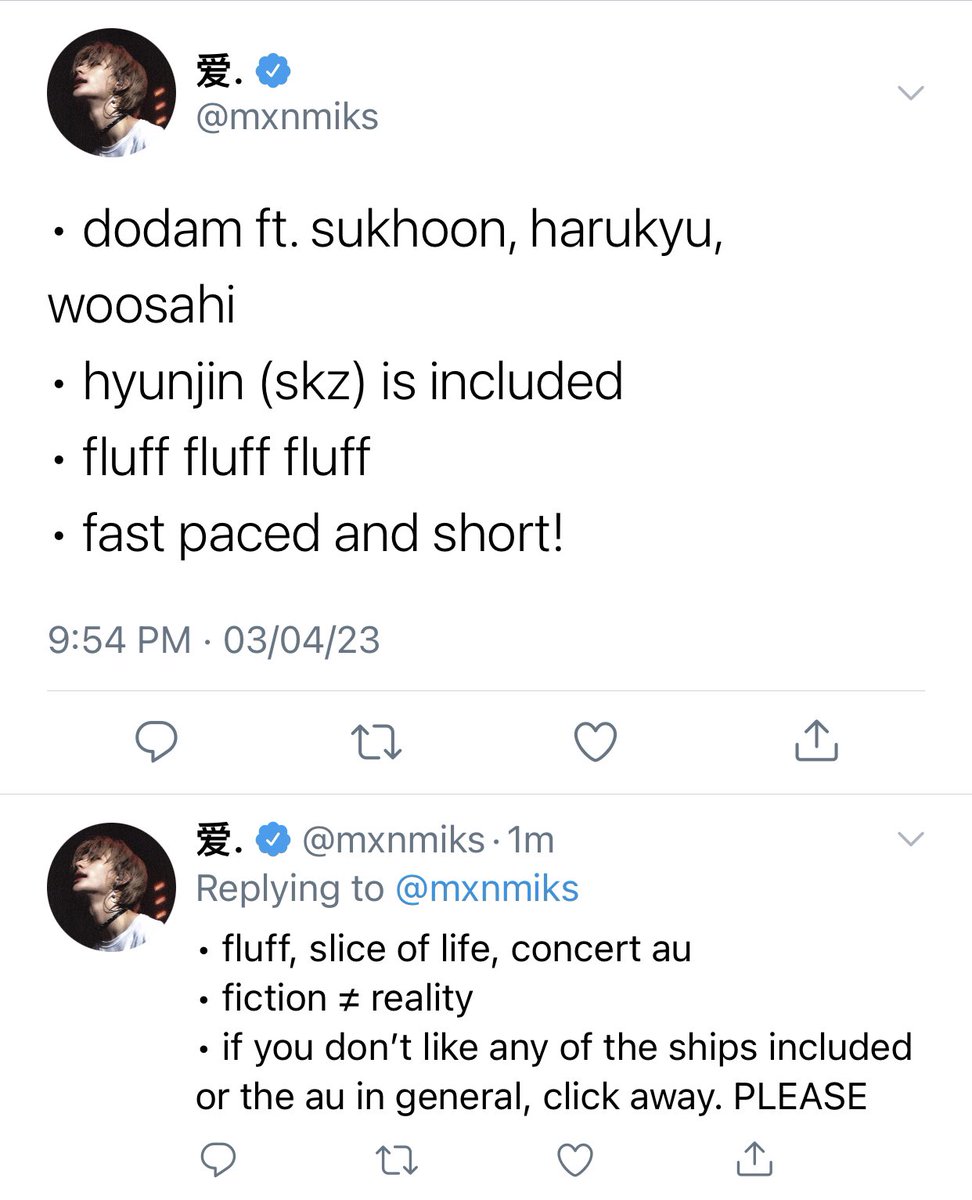Select the display name 爱. on the reply

point(220,841)
